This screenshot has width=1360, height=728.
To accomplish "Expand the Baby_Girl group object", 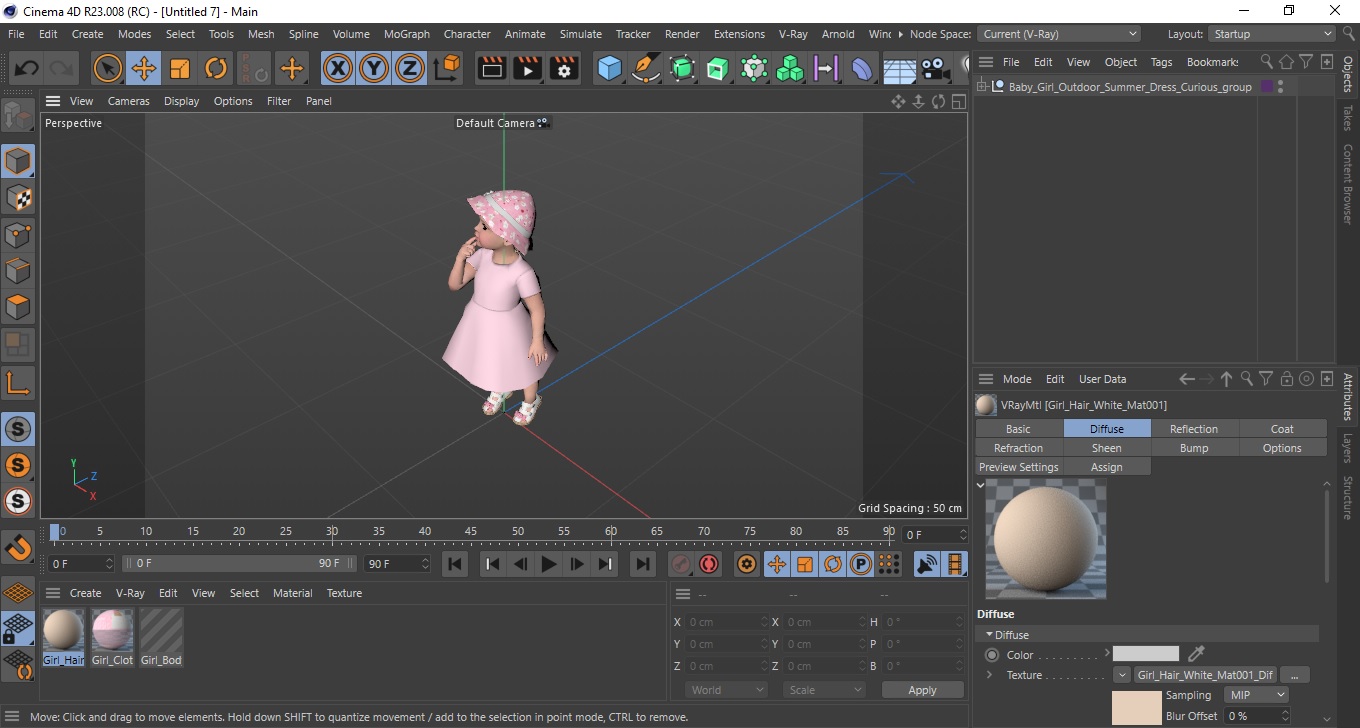I will [x=983, y=87].
